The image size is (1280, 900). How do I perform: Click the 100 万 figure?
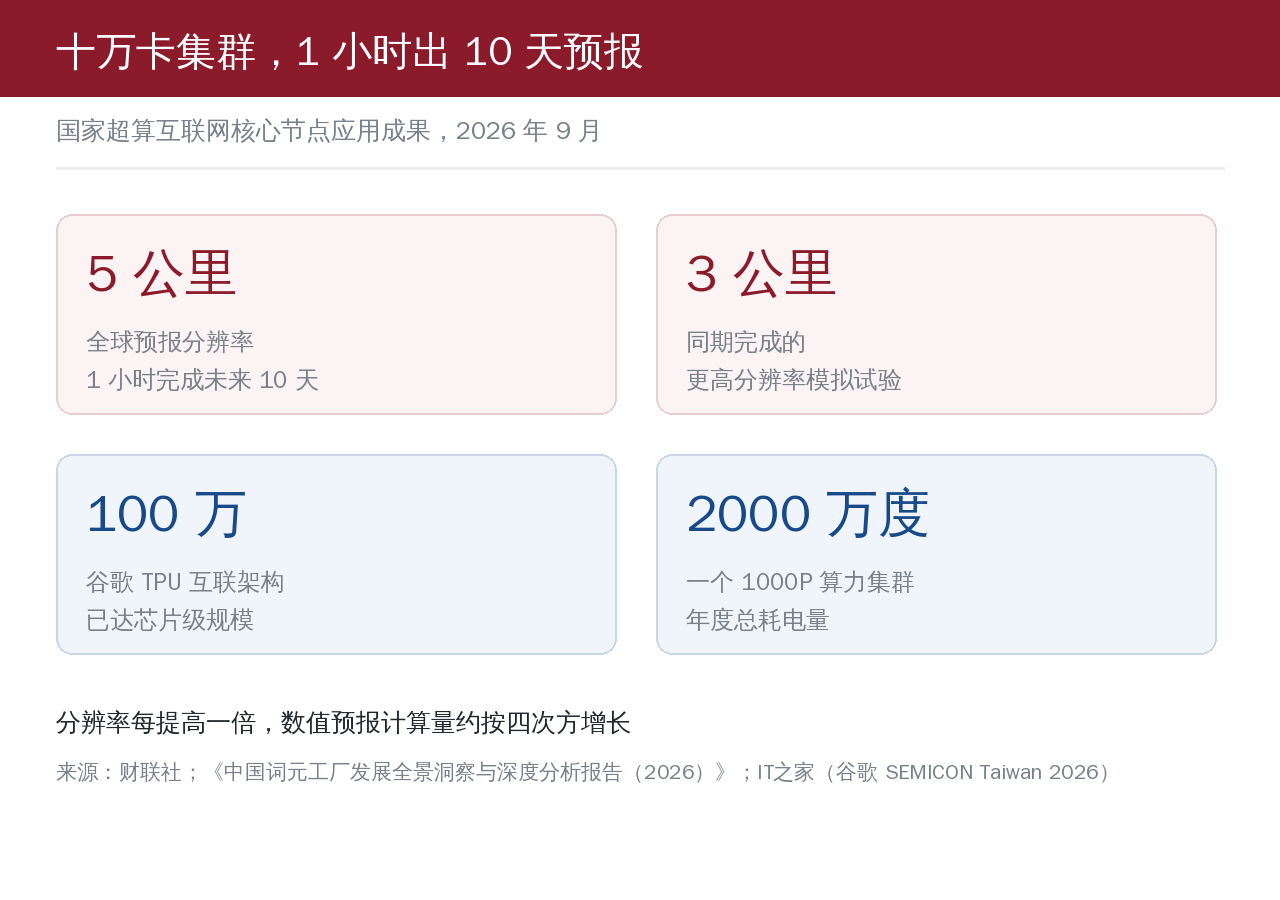pyautogui.click(x=166, y=513)
